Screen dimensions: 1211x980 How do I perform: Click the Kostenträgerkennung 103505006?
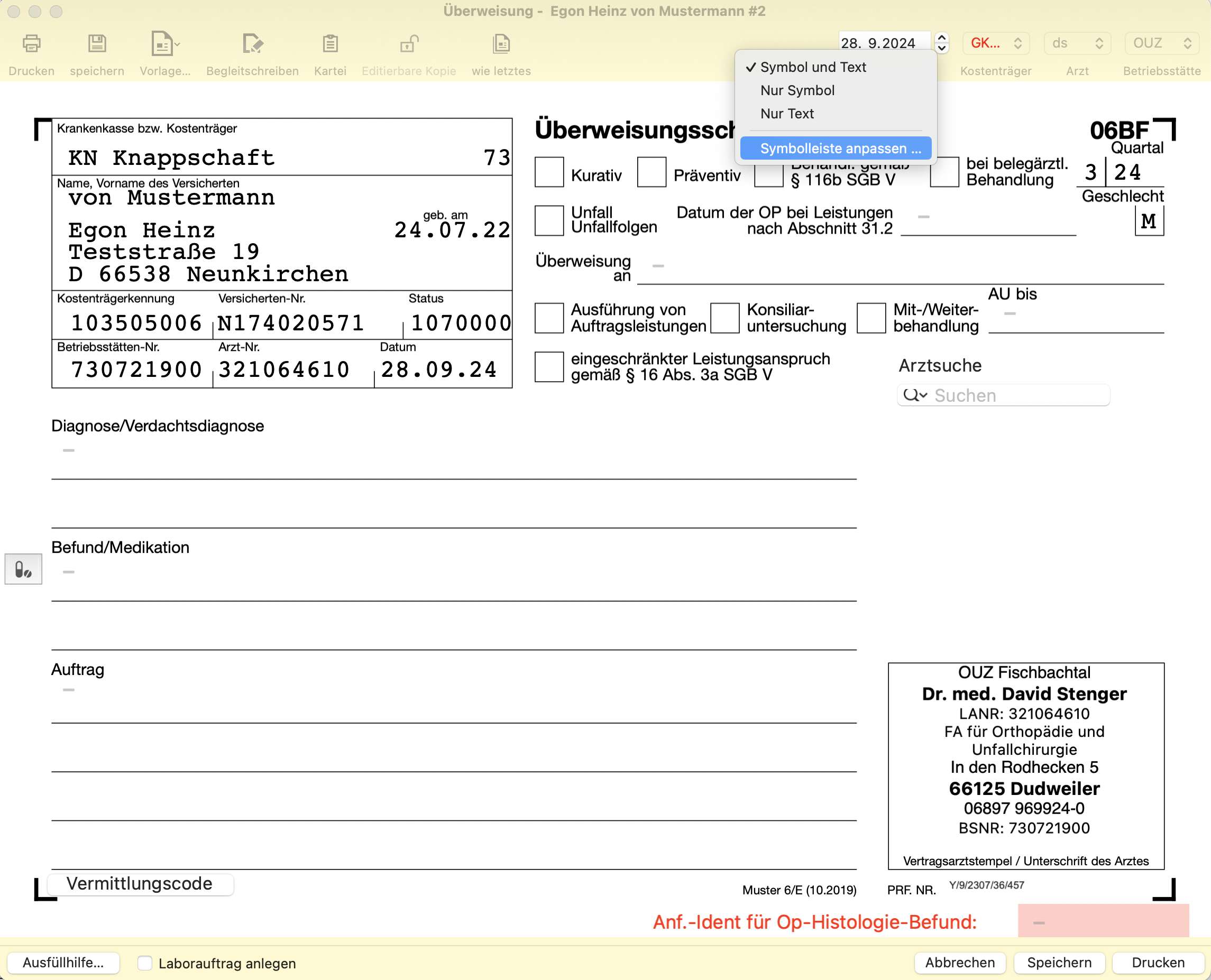pyautogui.click(x=135, y=323)
